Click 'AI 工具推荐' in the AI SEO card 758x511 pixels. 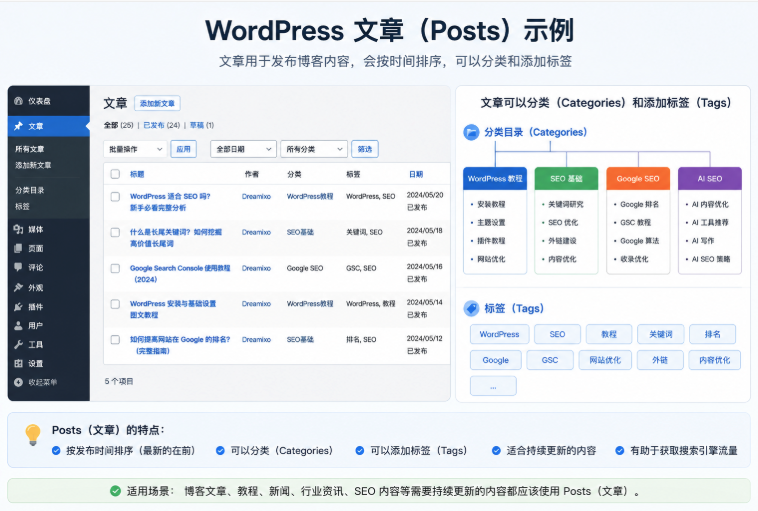pyautogui.click(x=710, y=222)
